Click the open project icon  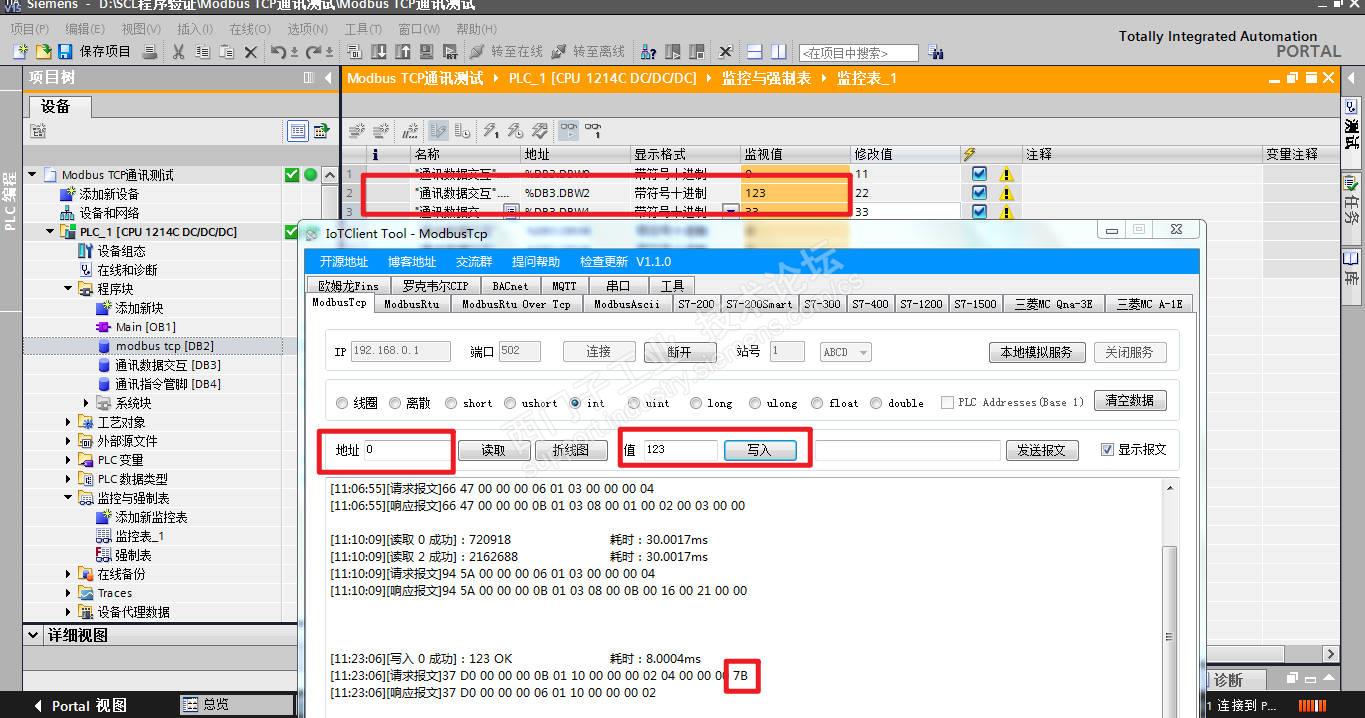click(43, 52)
